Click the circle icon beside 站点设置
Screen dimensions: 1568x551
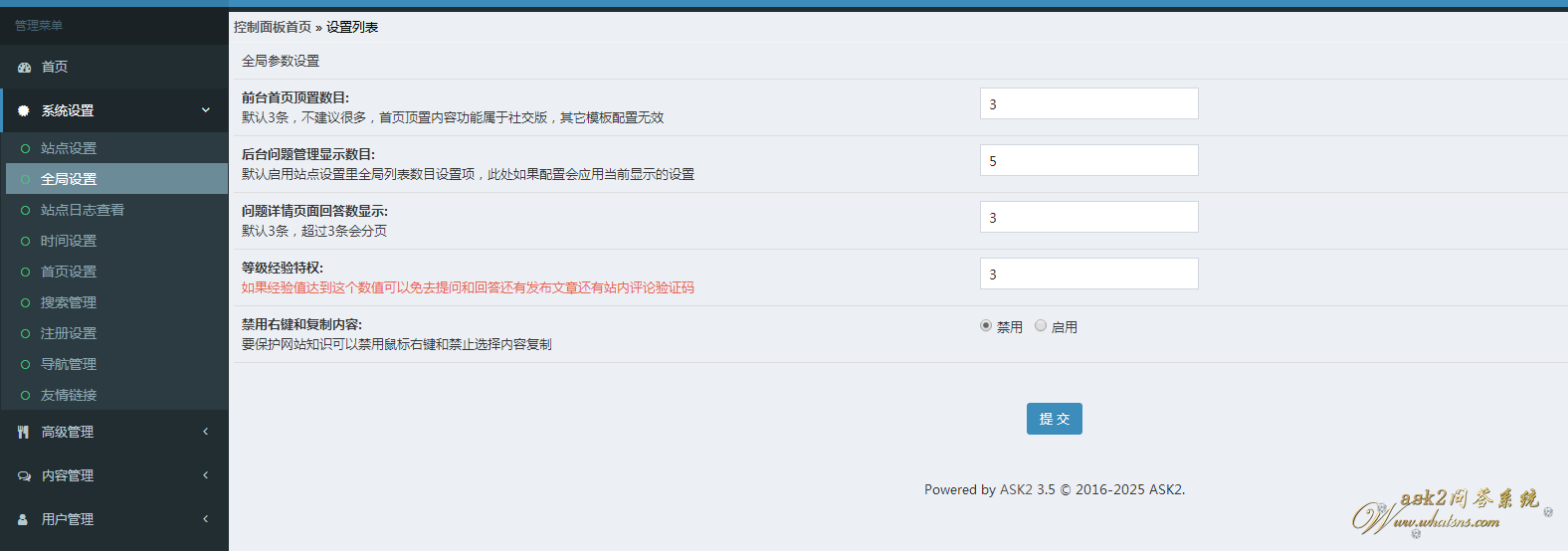(26, 149)
